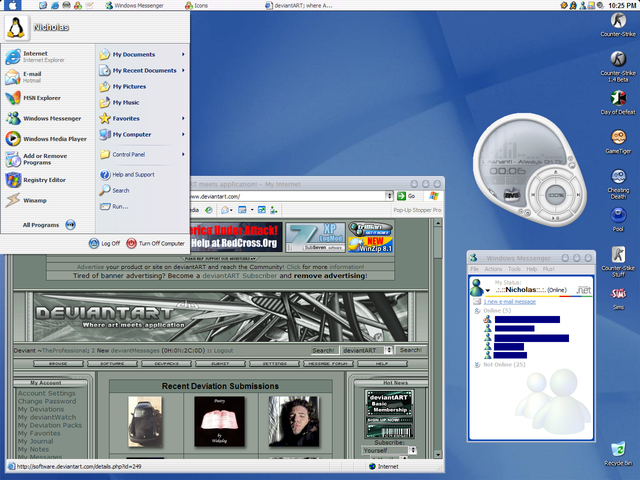Image resolution: width=640 pixels, height=480 pixels.
Task: Open the Sims desktop icon
Action: [618, 298]
